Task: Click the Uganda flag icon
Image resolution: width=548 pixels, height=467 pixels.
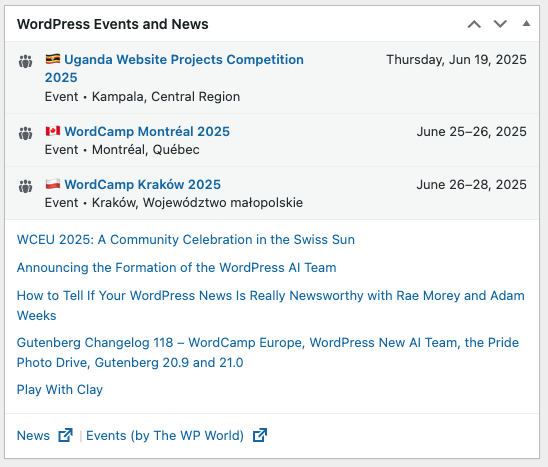Action: [x=53, y=59]
